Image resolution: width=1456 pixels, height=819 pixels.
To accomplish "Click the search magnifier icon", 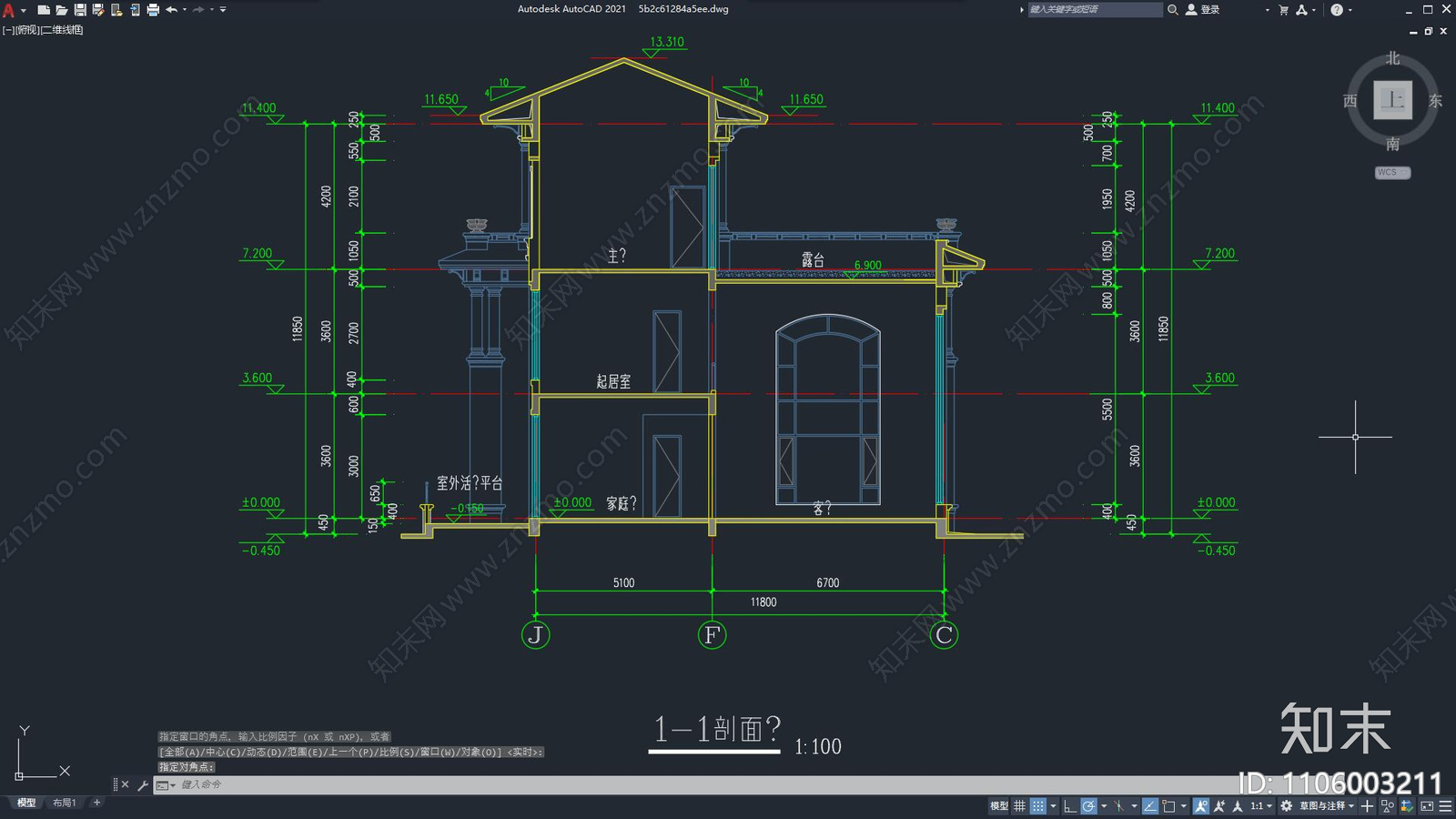I will tap(1173, 10).
